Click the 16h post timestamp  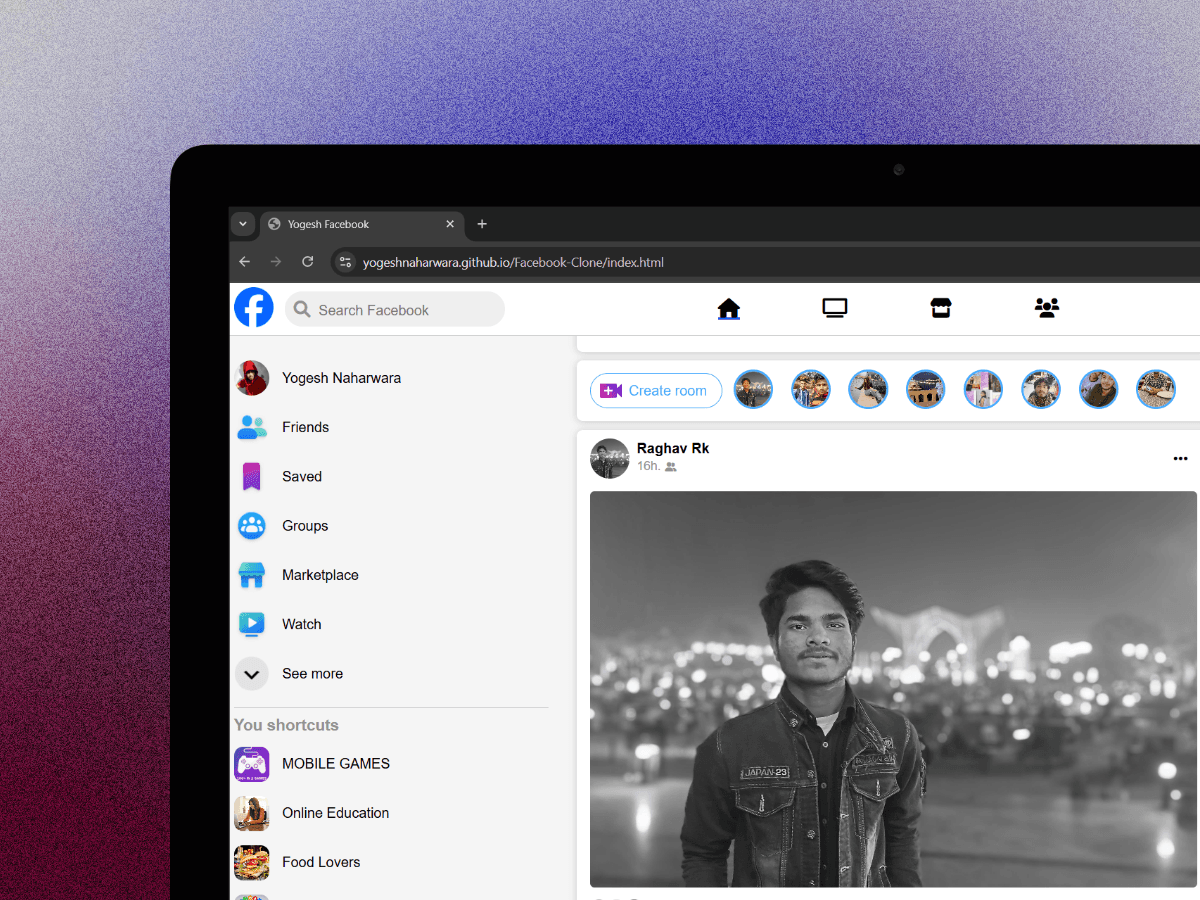[648, 466]
